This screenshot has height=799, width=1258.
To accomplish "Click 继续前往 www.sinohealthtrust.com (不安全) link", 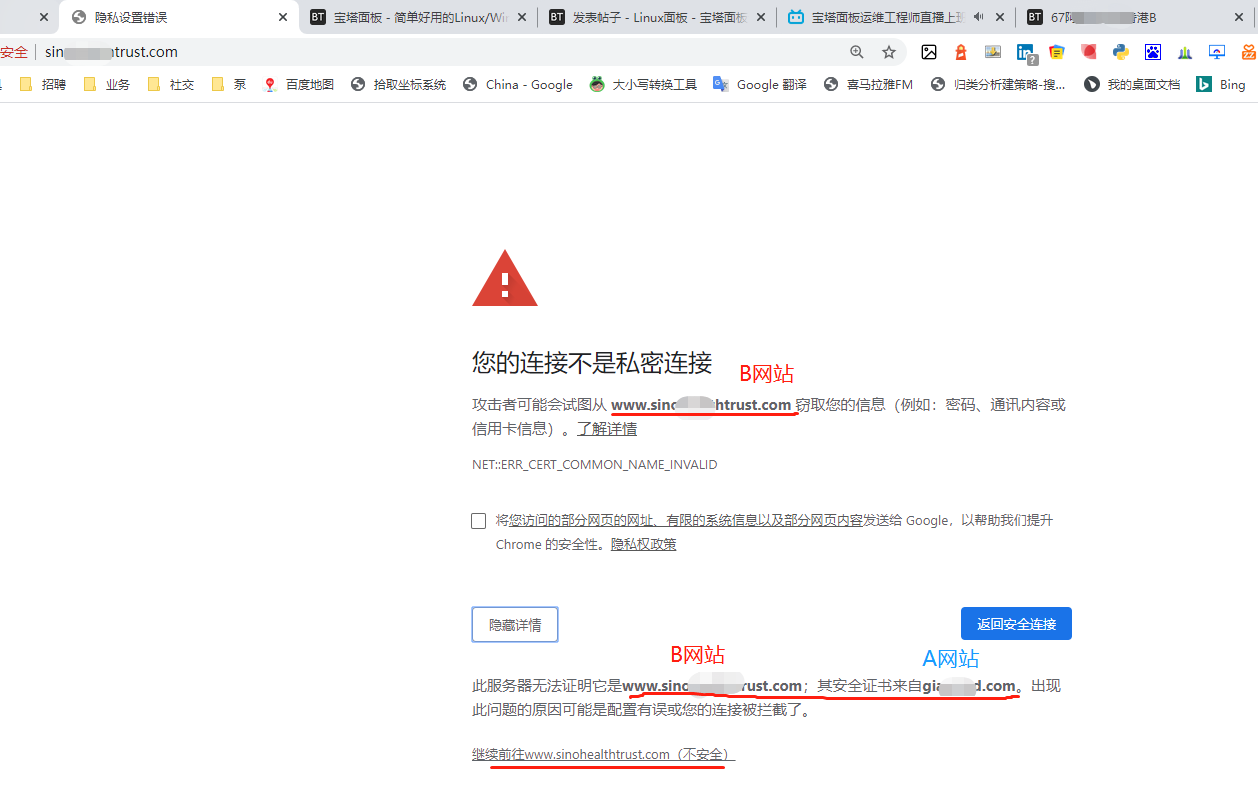I will pyautogui.click(x=603, y=754).
